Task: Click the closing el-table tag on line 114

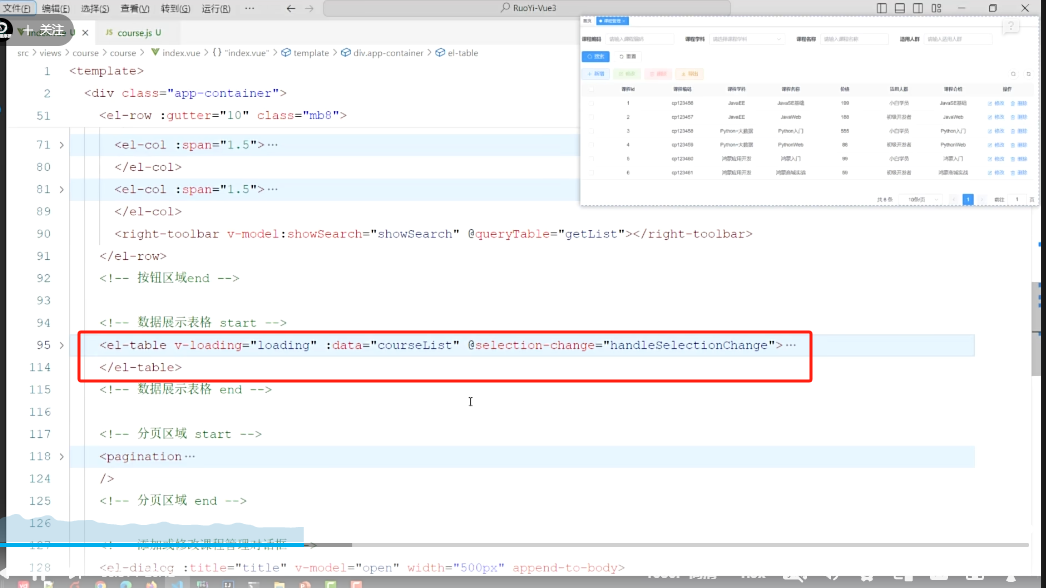Action: [141, 368]
